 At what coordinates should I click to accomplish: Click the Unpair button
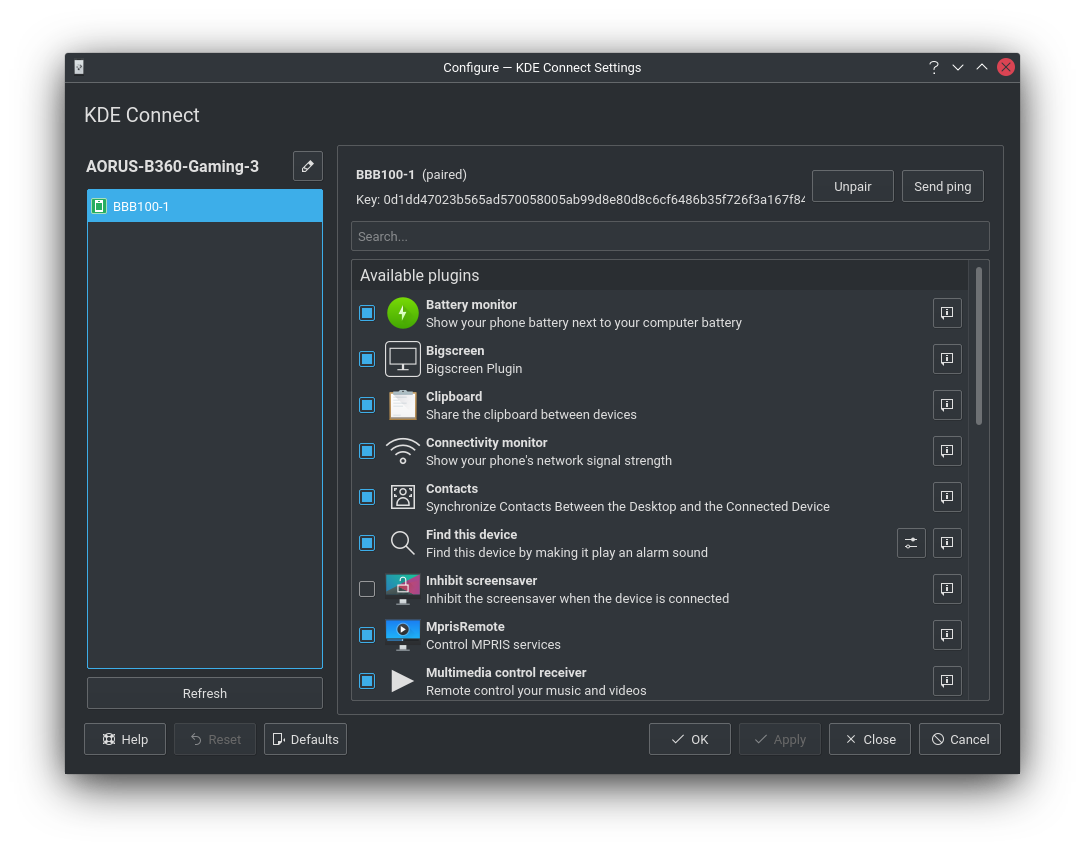coord(852,187)
